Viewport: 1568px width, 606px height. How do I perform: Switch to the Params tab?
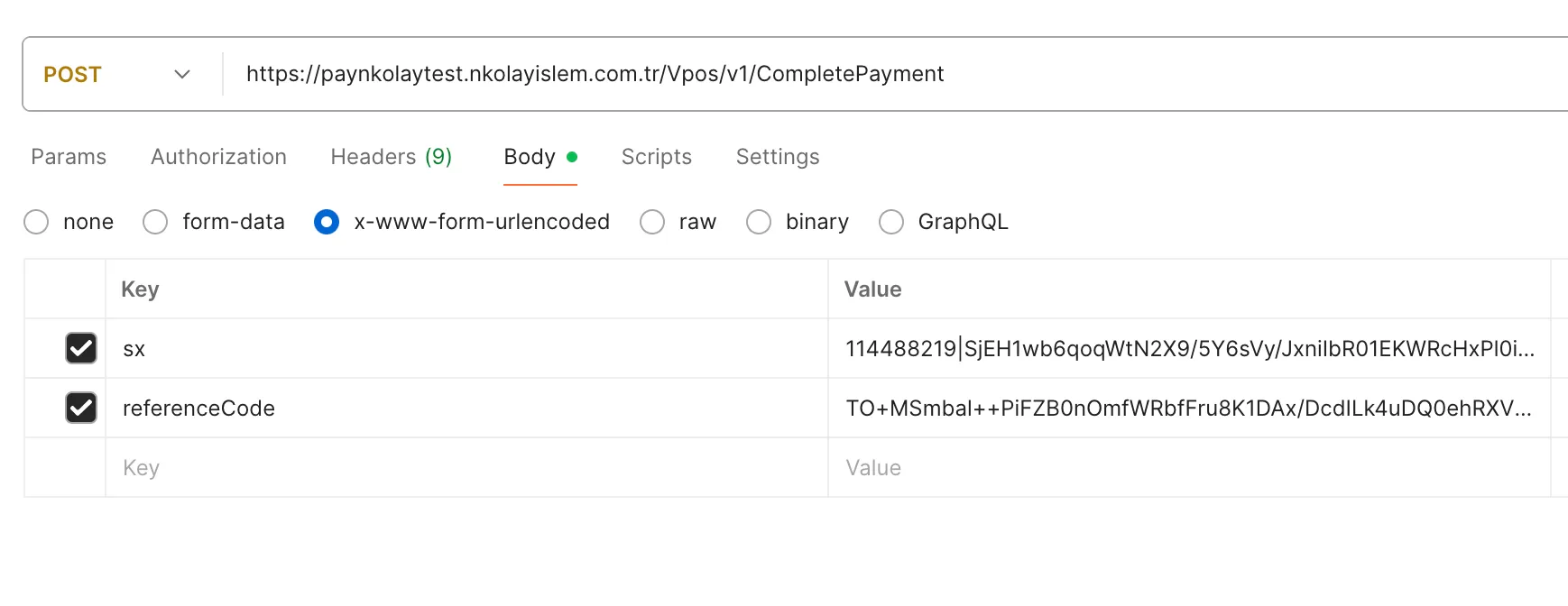pos(69,157)
